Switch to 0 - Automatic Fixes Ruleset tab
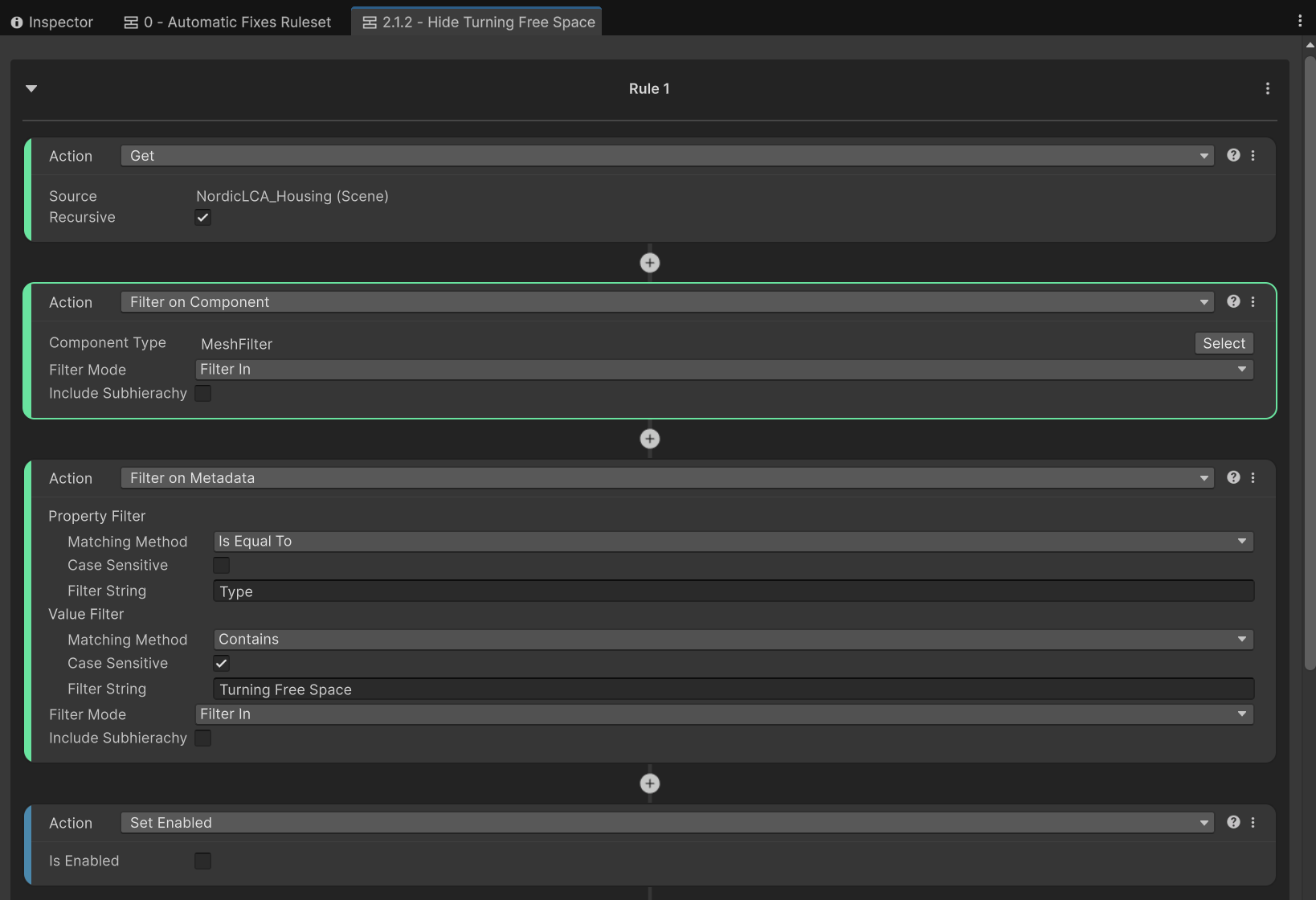Image resolution: width=1316 pixels, height=900 pixels. pos(227,22)
